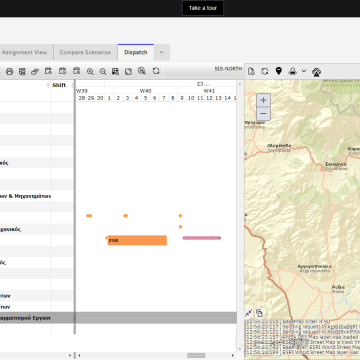360x360 pixels.
Task: Select the highlighted gray row ending in Εργασι
Action: pos(118,318)
